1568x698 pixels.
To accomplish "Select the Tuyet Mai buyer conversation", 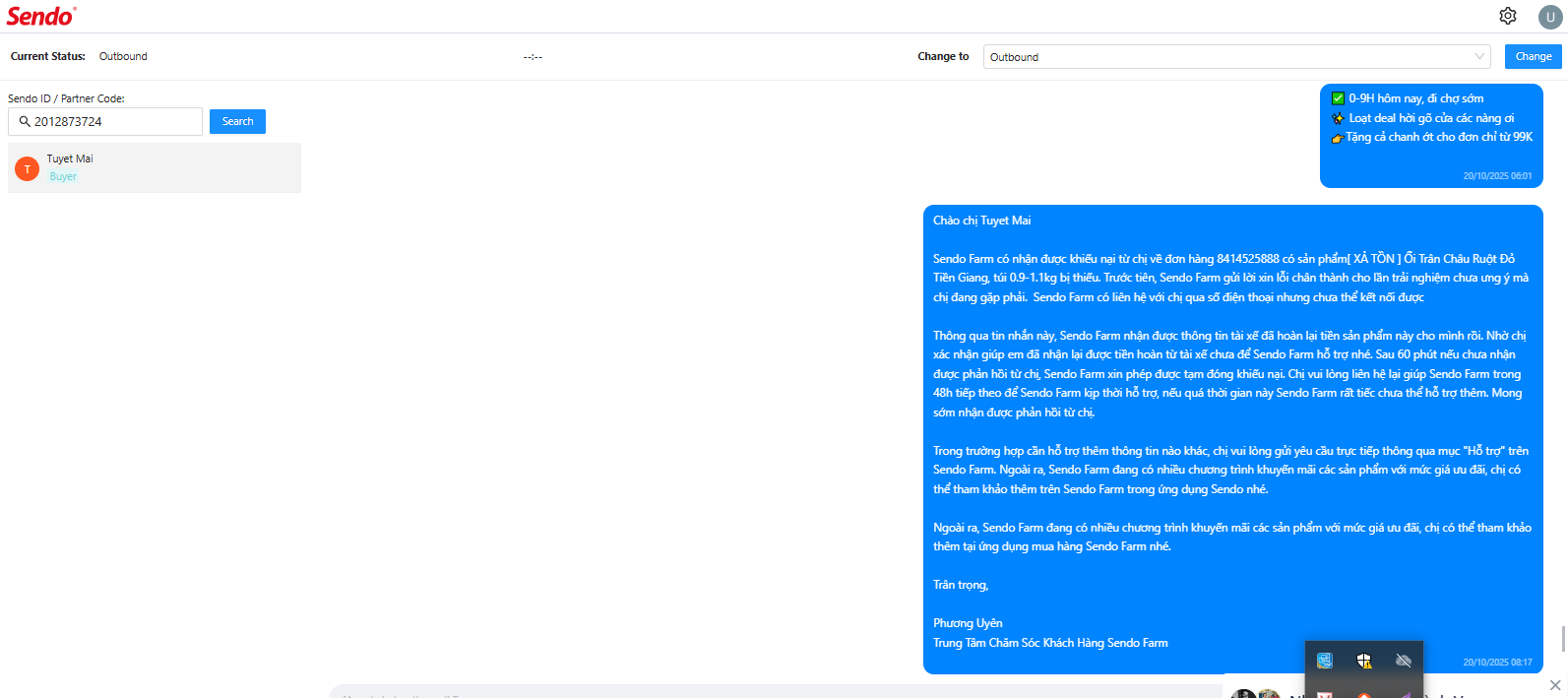I will 155,167.
